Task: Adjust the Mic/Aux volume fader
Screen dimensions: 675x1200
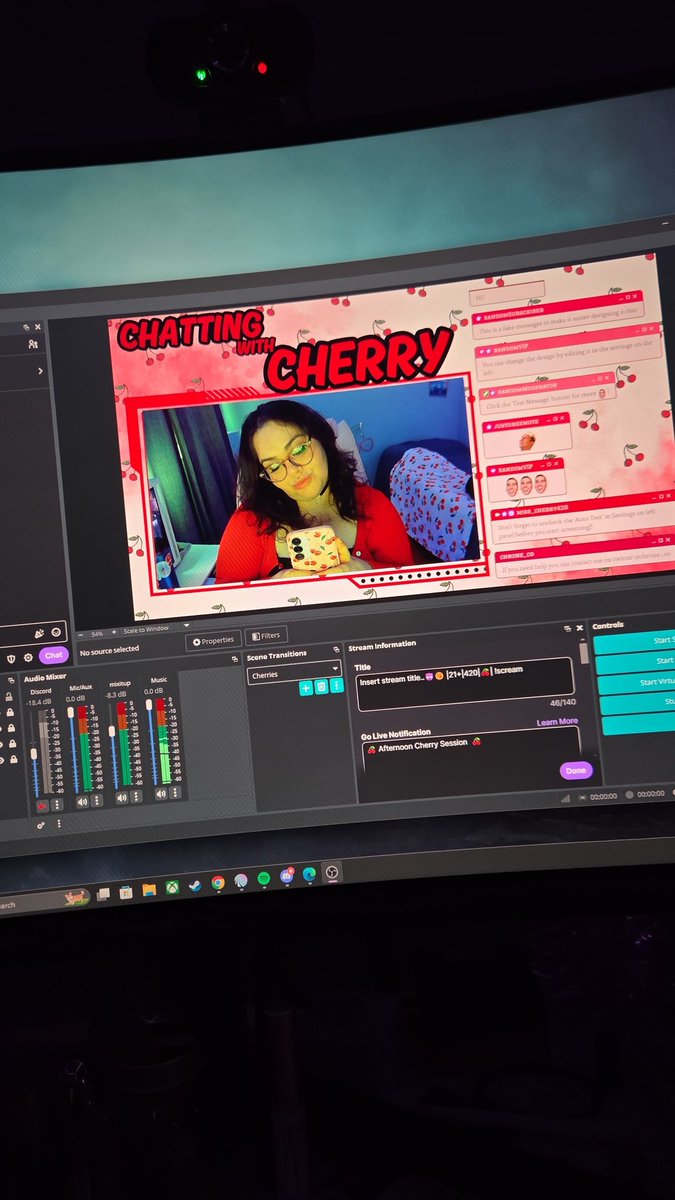Action: coord(71,712)
